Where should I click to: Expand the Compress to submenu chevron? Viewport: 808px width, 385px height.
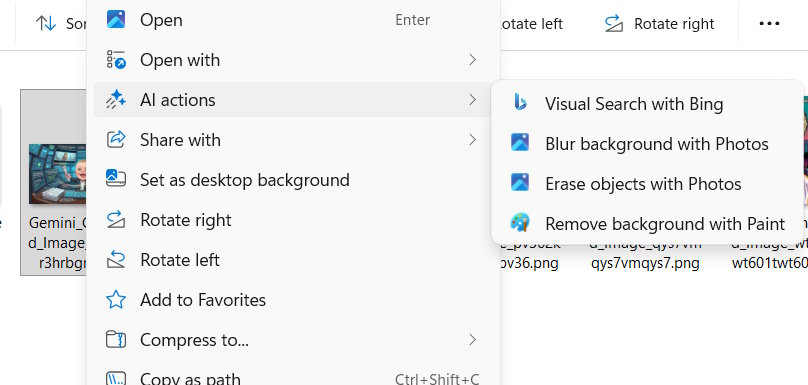pyautogui.click(x=473, y=340)
